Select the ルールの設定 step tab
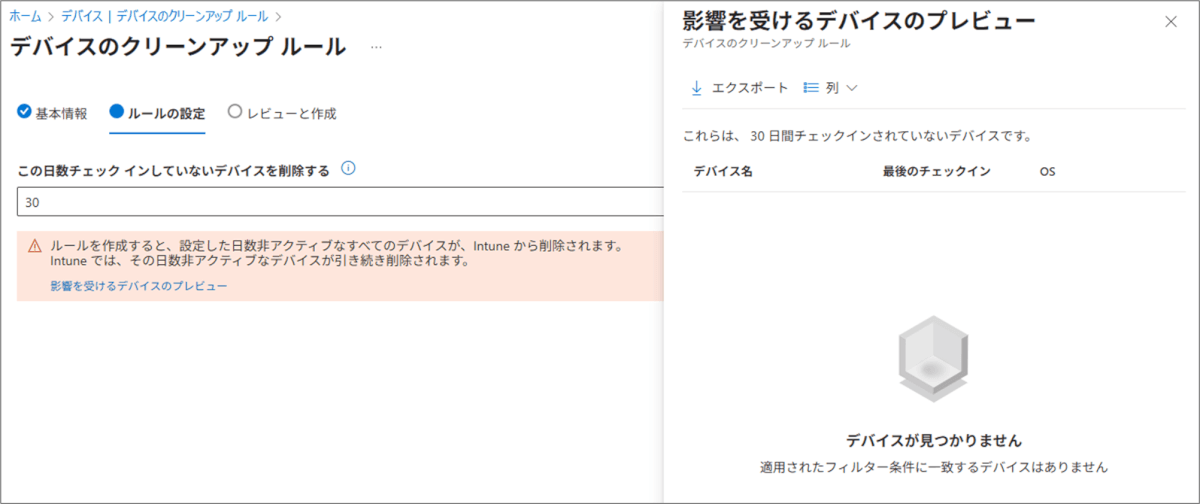The image size is (1200, 504). tap(157, 113)
